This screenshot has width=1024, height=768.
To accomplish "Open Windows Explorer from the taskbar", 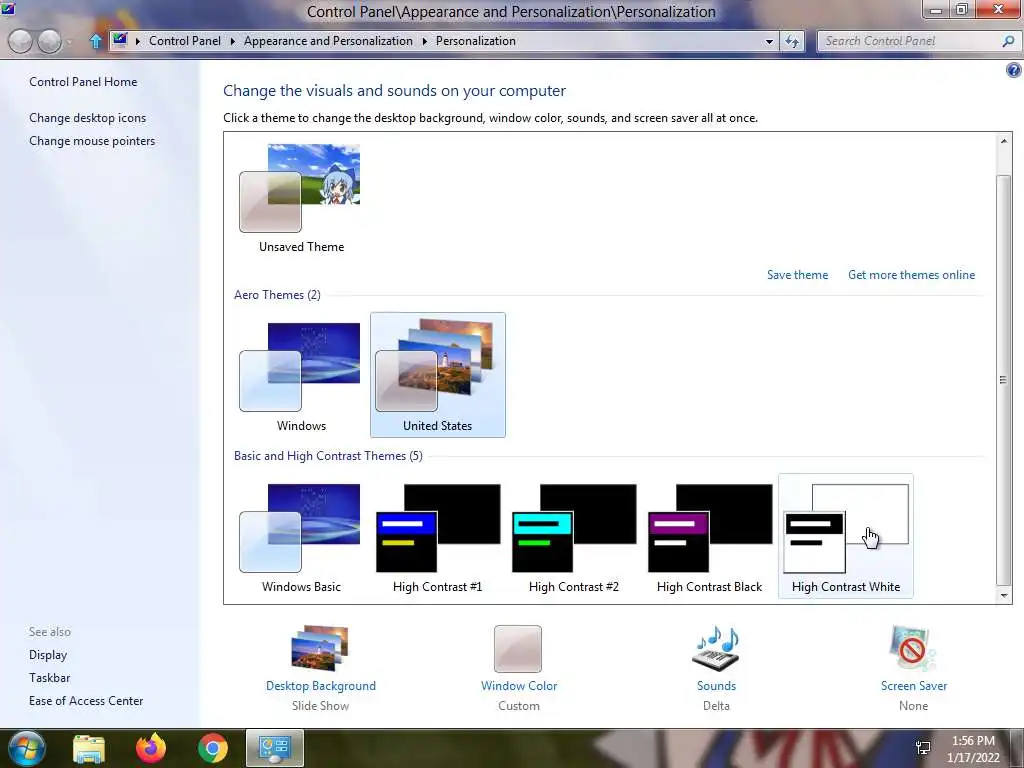I will [x=89, y=749].
